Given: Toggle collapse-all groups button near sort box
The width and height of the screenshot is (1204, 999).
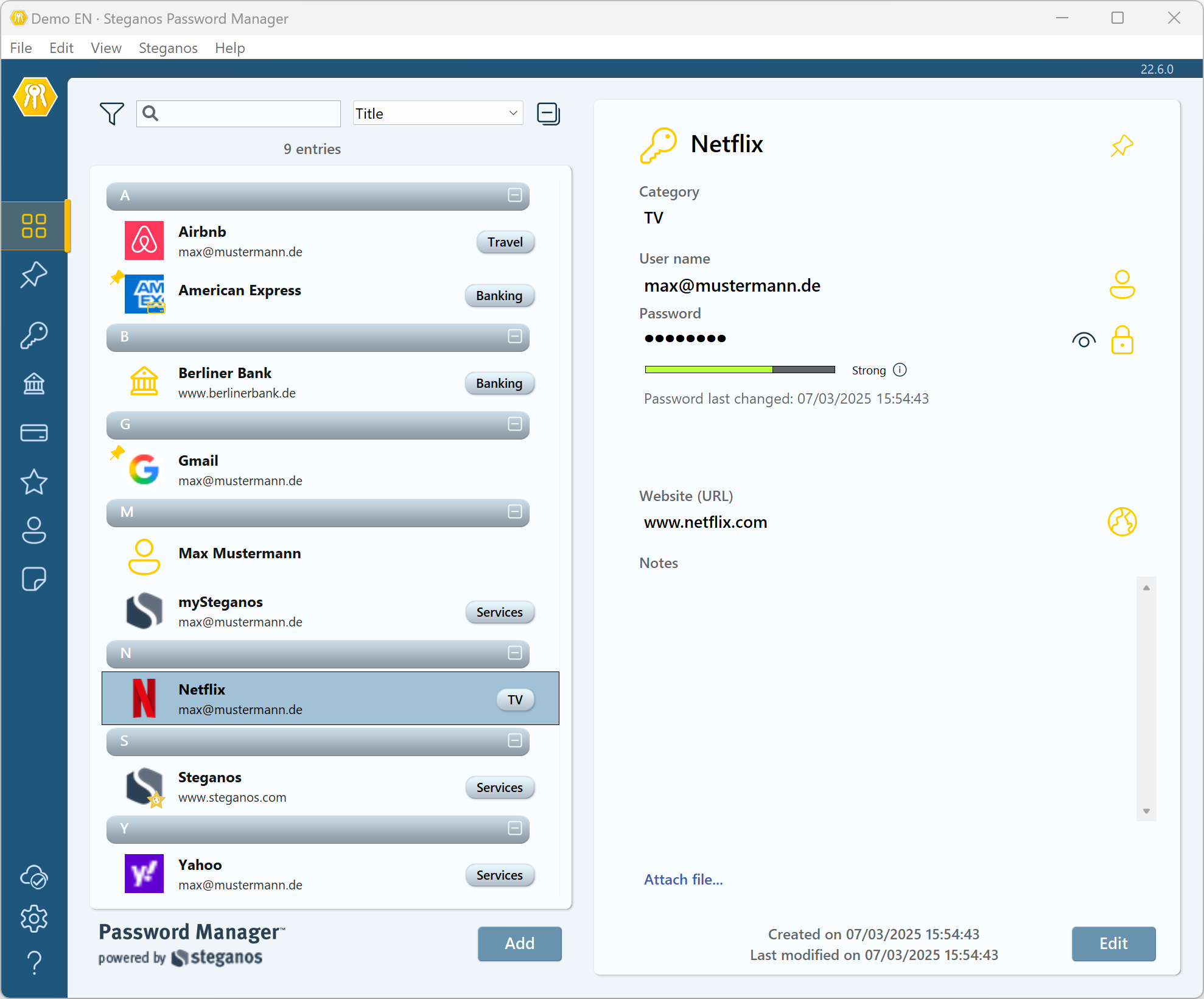Looking at the screenshot, I should tap(548, 113).
